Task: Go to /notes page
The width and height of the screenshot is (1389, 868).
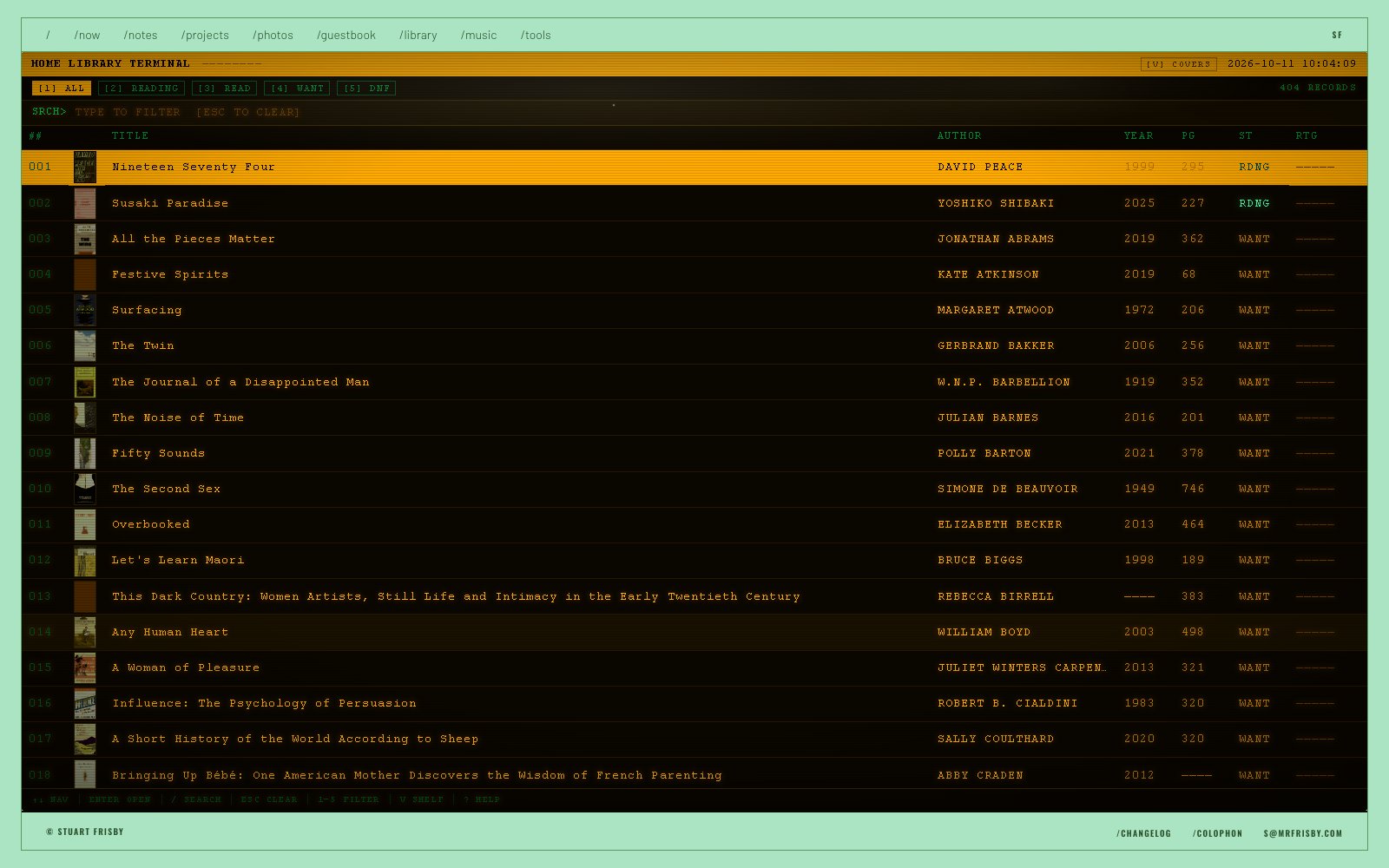Action: point(141,36)
